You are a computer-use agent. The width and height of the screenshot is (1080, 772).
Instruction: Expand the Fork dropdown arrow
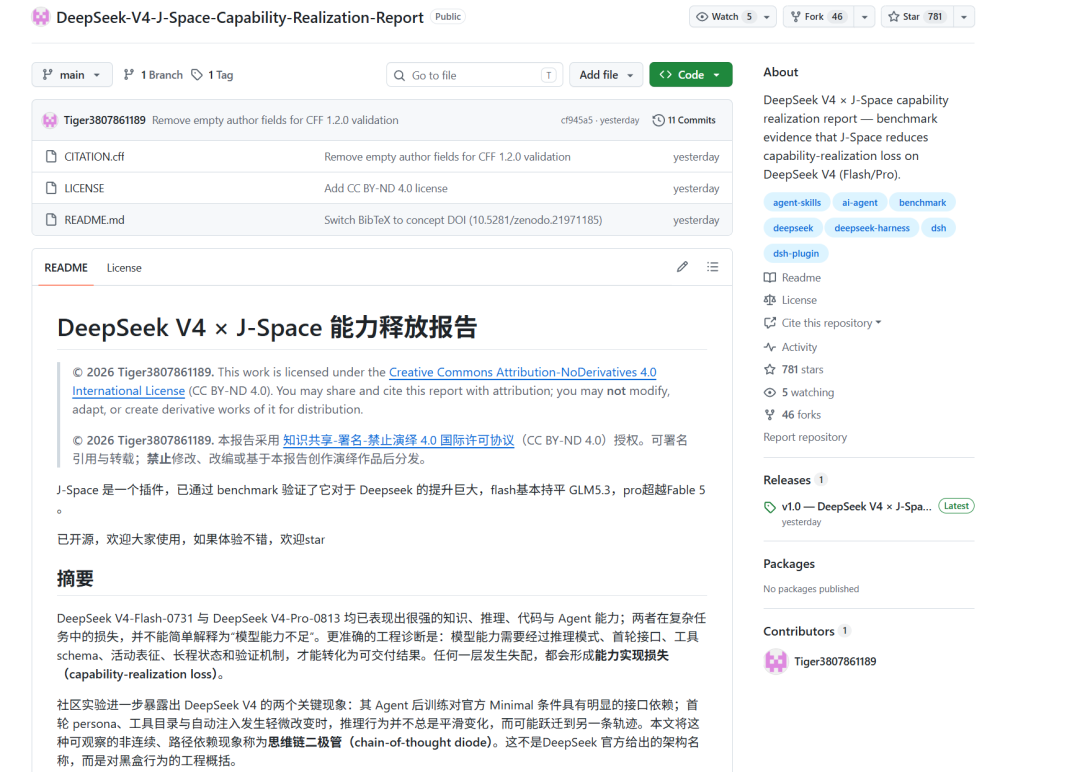[x=864, y=17]
